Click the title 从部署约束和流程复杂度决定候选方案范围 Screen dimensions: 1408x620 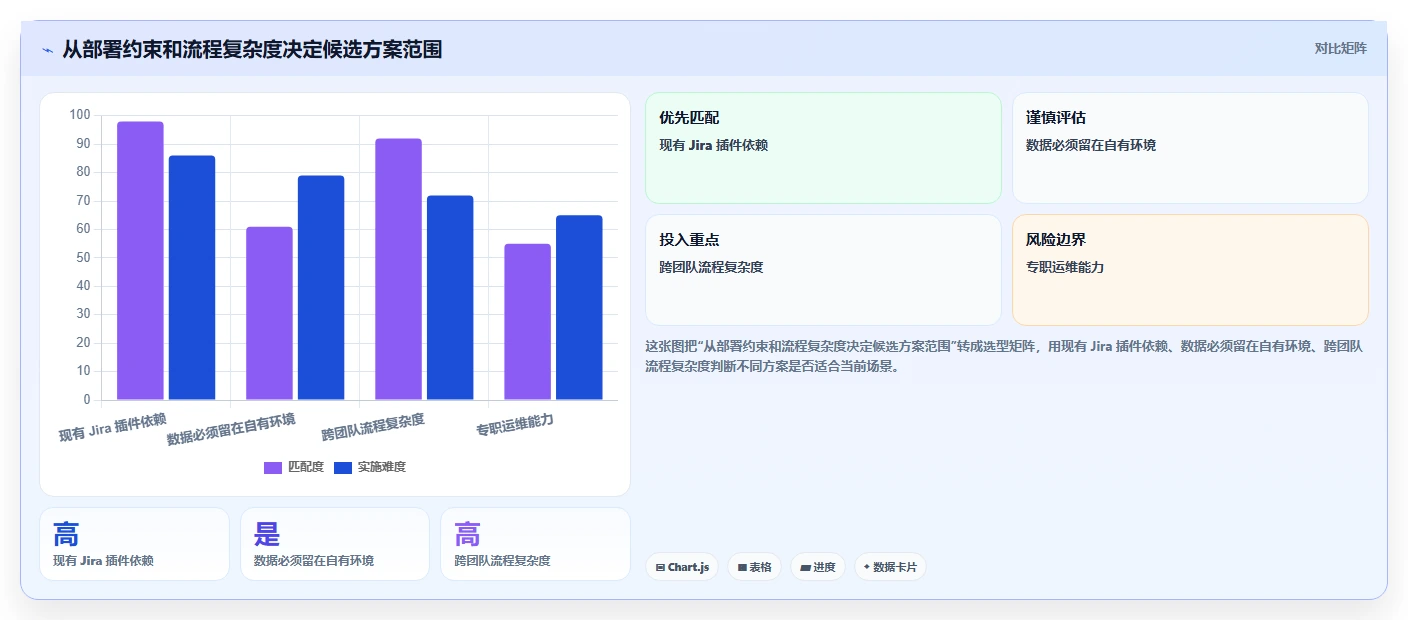coord(252,49)
